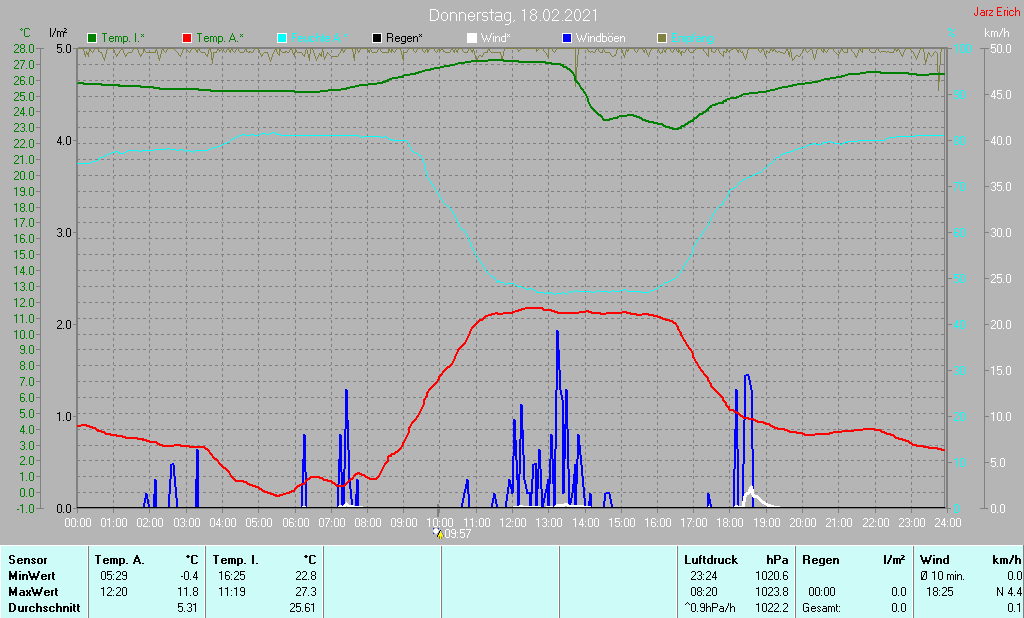Image resolution: width=1024 pixels, height=618 pixels.
Task: Click the '09:57' time label below axis
Action: (x=458, y=534)
